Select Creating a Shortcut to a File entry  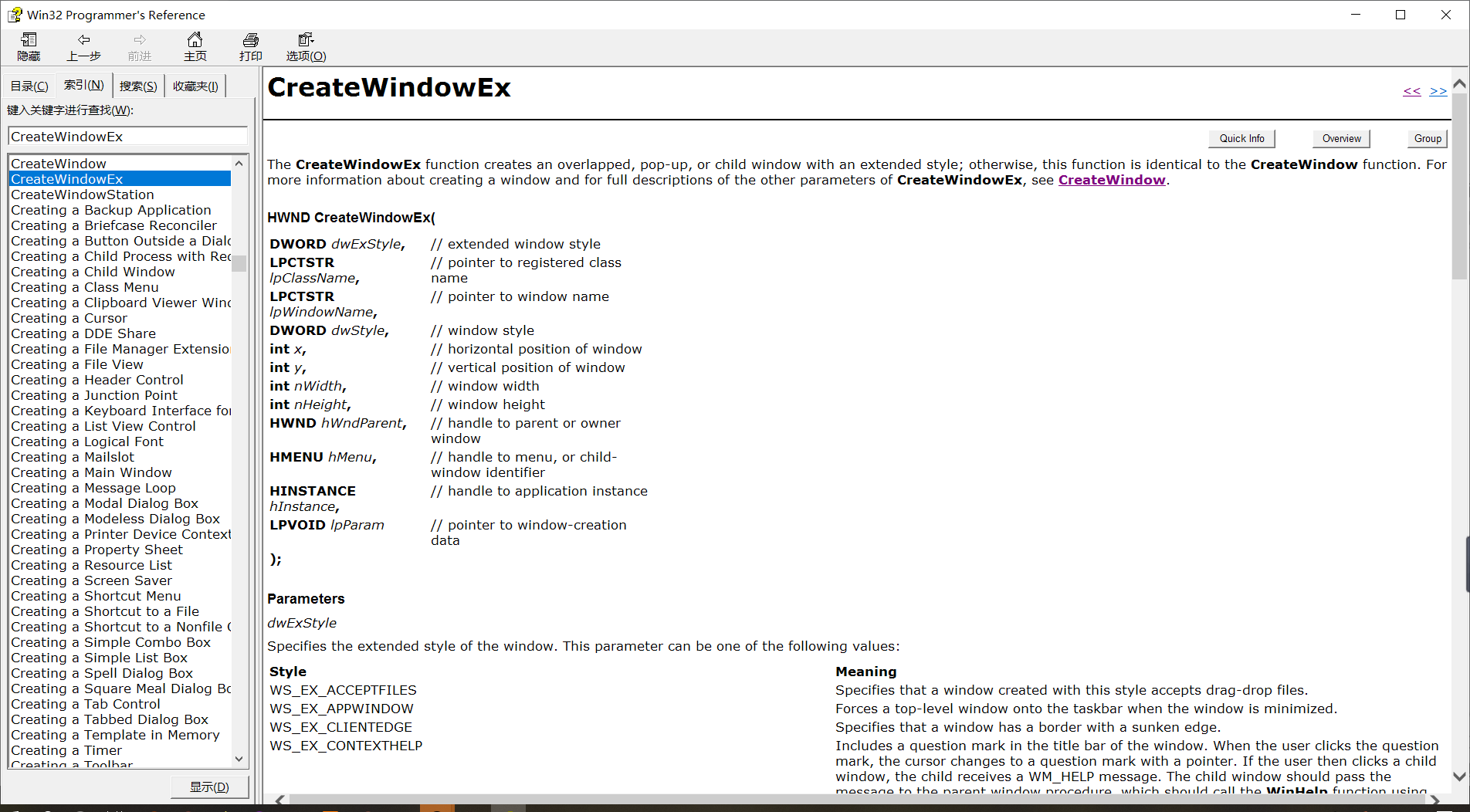(x=105, y=611)
